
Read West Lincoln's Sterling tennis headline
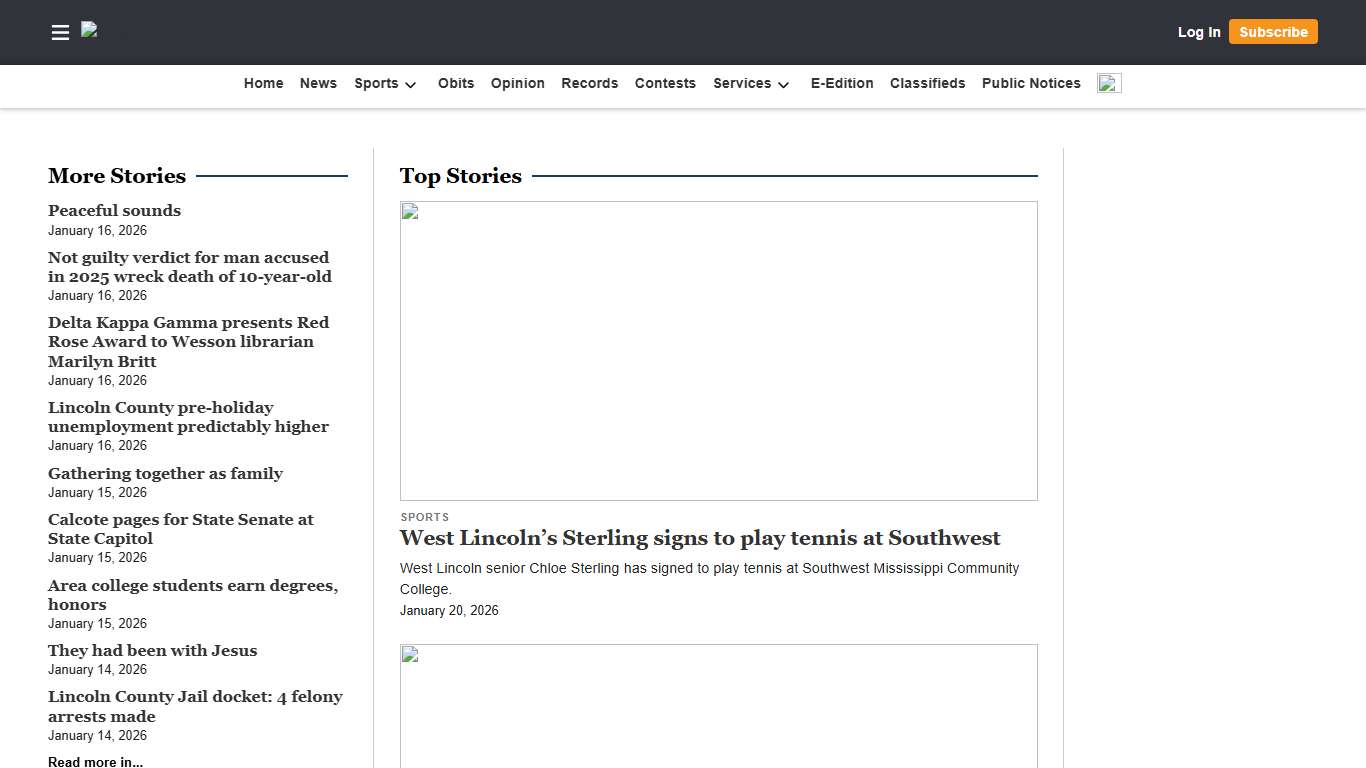(699, 538)
